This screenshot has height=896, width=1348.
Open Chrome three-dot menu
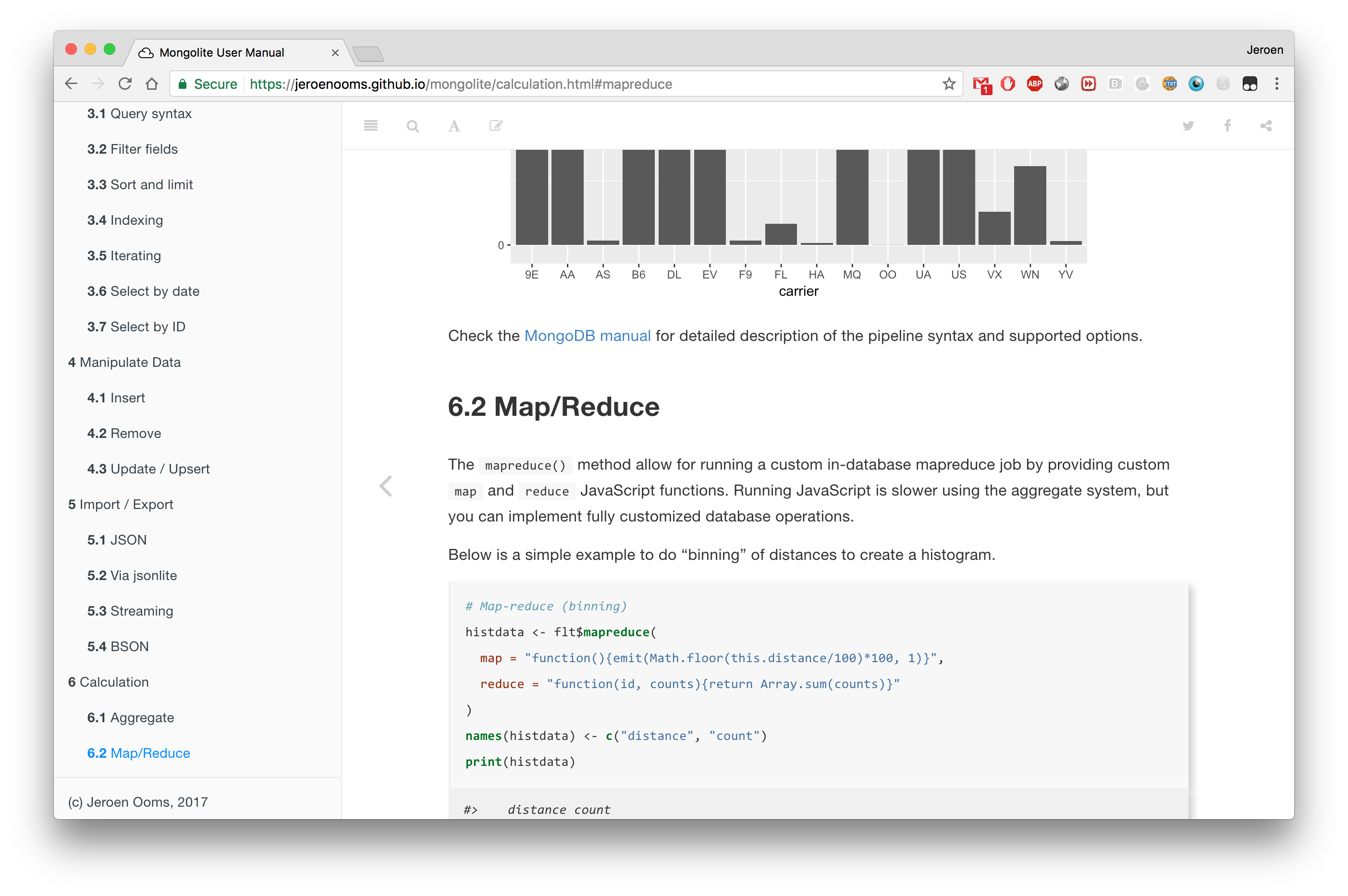click(1276, 84)
